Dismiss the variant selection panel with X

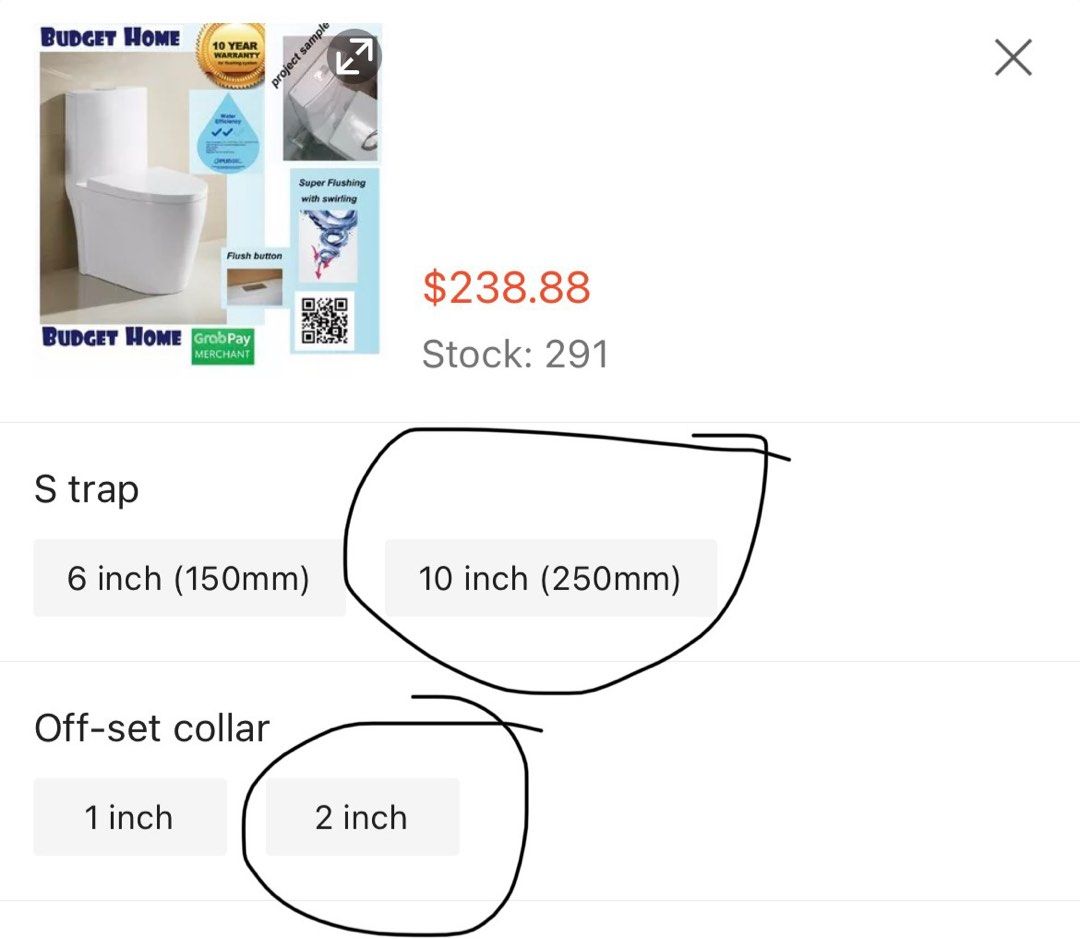pos(1013,57)
